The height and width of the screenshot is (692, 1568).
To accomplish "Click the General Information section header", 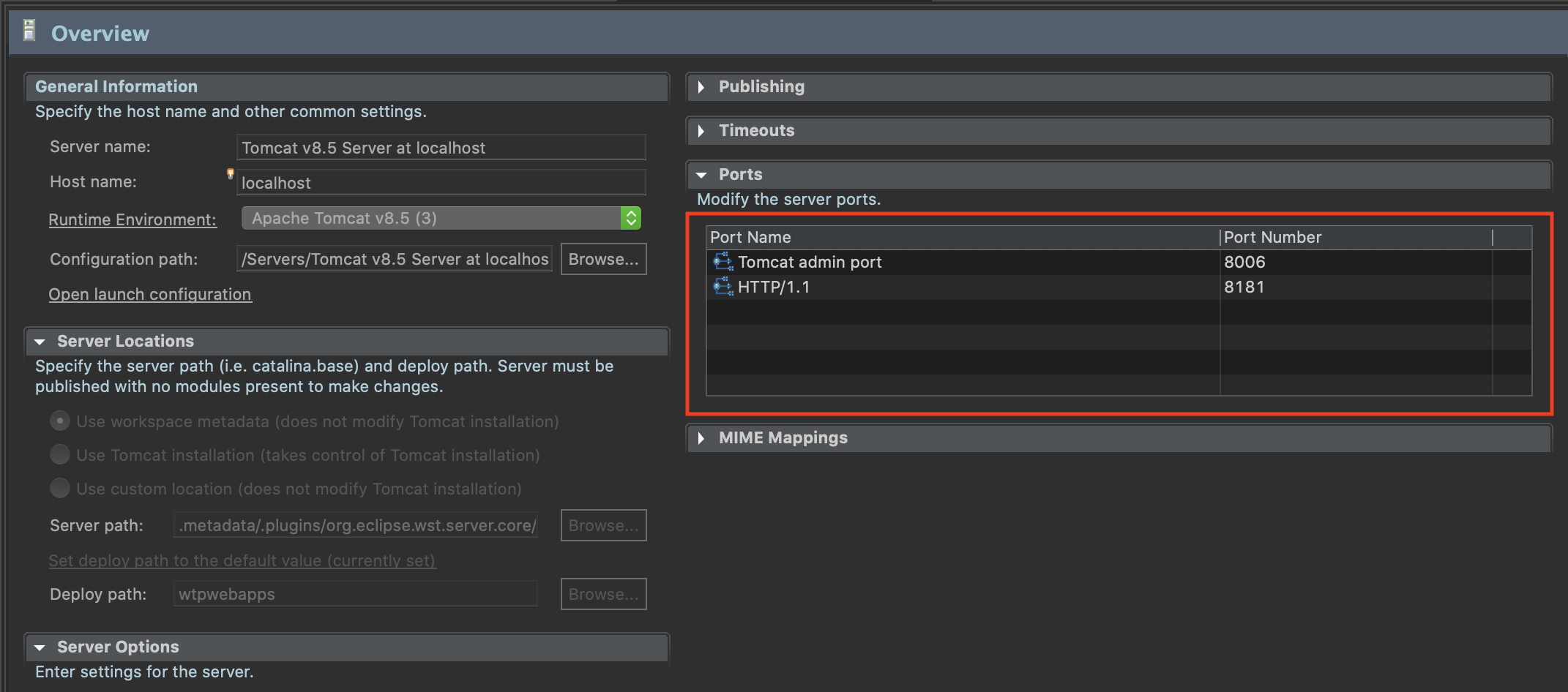I will [x=346, y=86].
